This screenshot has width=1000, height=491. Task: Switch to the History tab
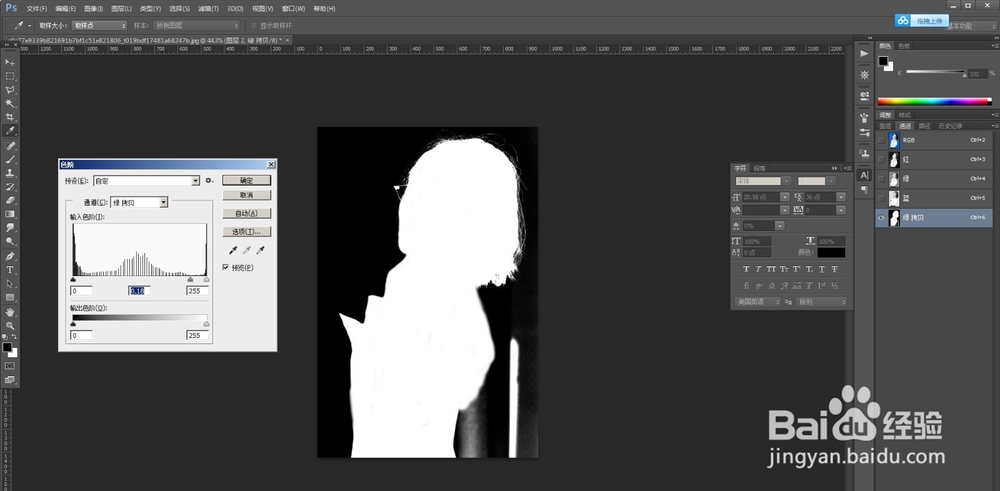point(950,126)
